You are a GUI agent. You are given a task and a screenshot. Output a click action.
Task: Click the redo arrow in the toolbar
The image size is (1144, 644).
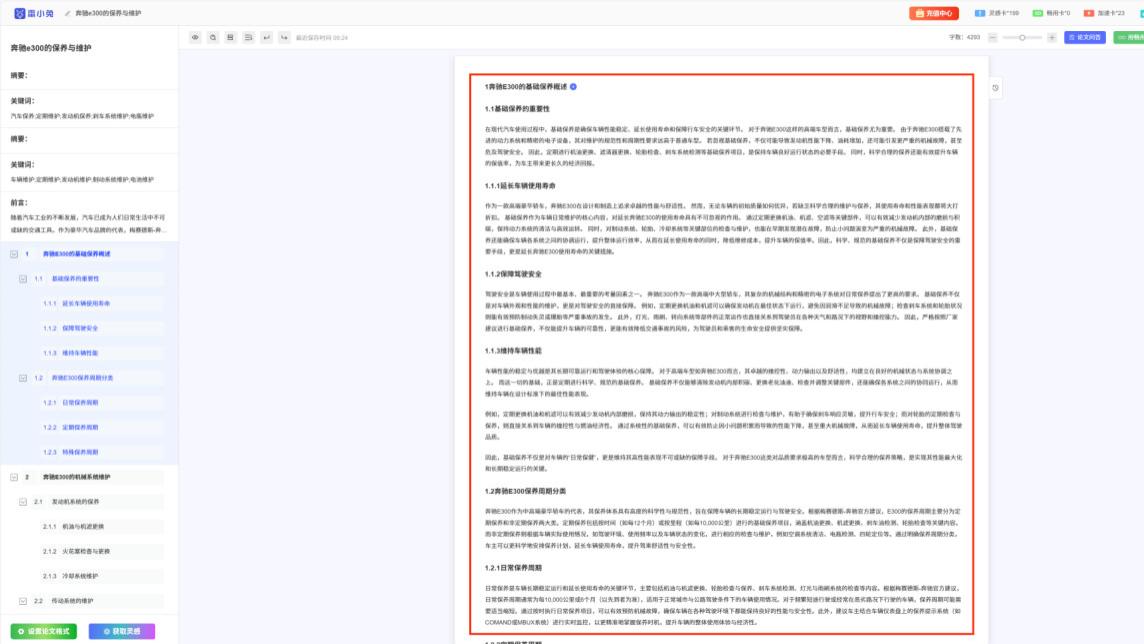(x=285, y=37)
